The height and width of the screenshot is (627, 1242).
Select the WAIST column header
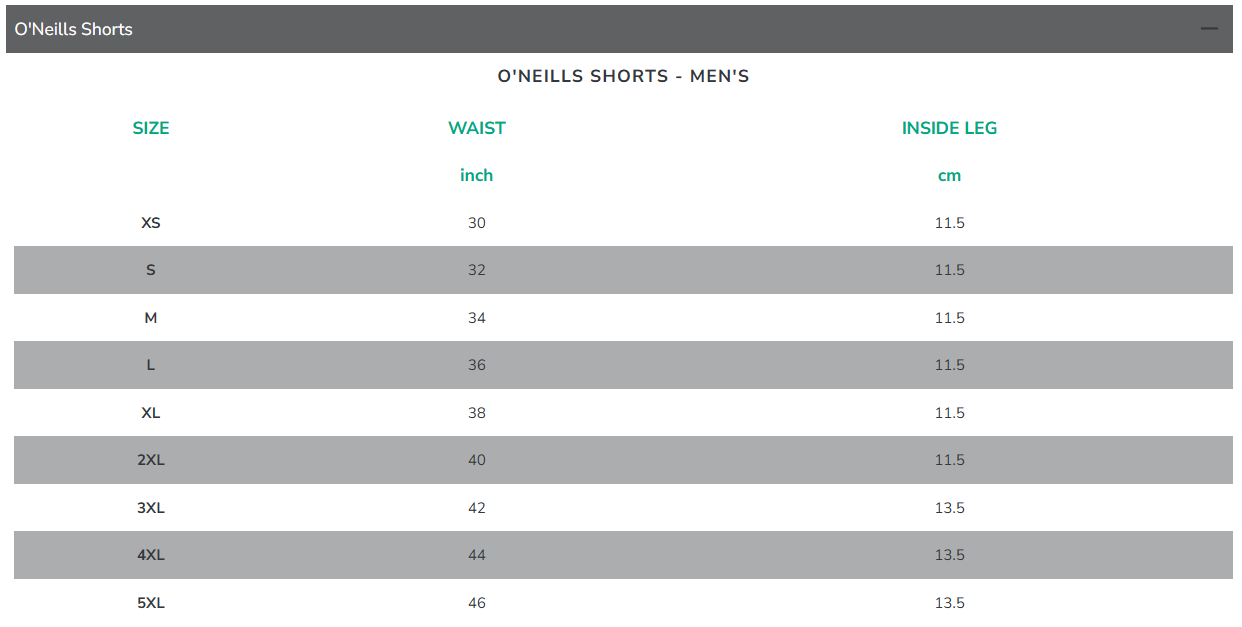click(x=477, y=128)
